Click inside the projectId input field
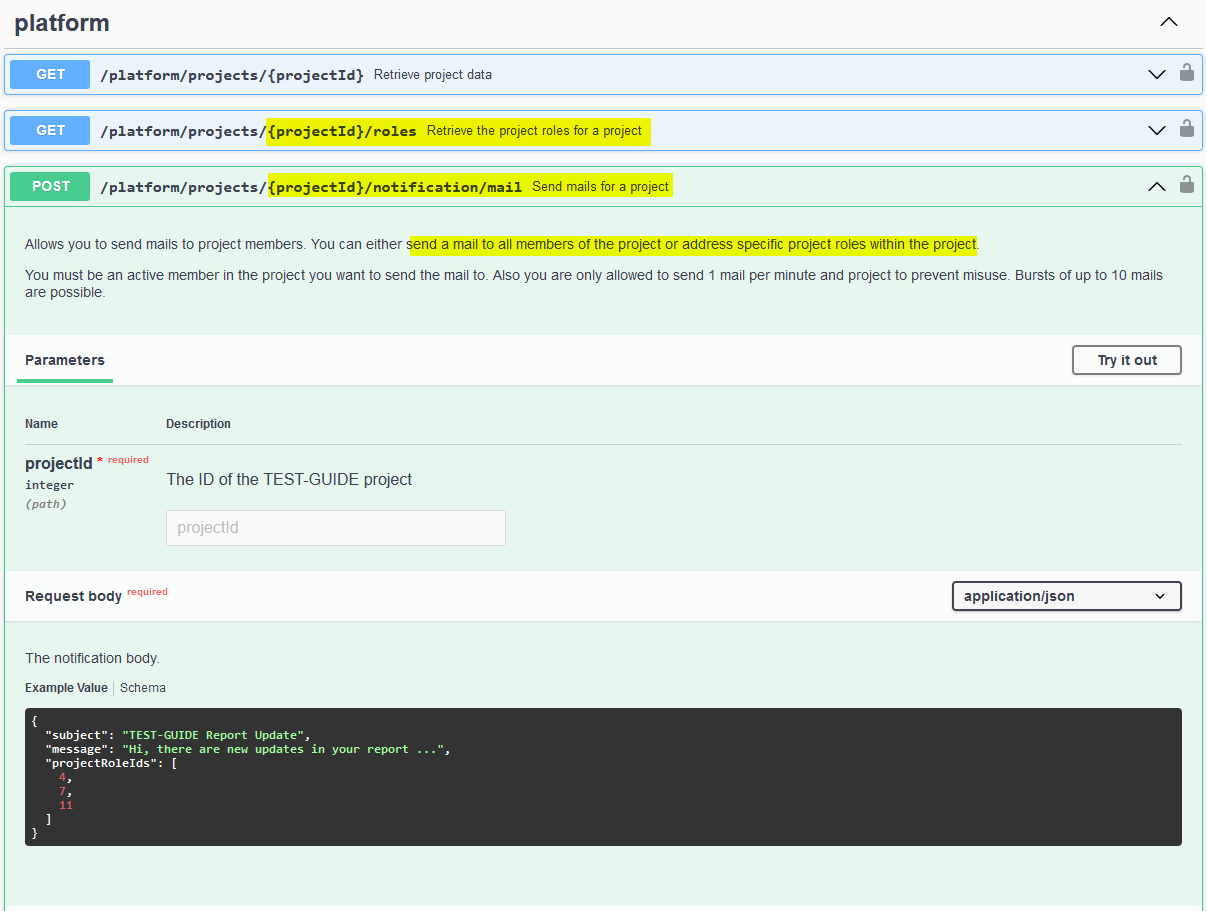This screenshot has width=1207, height=911. [x=335, y=527]
